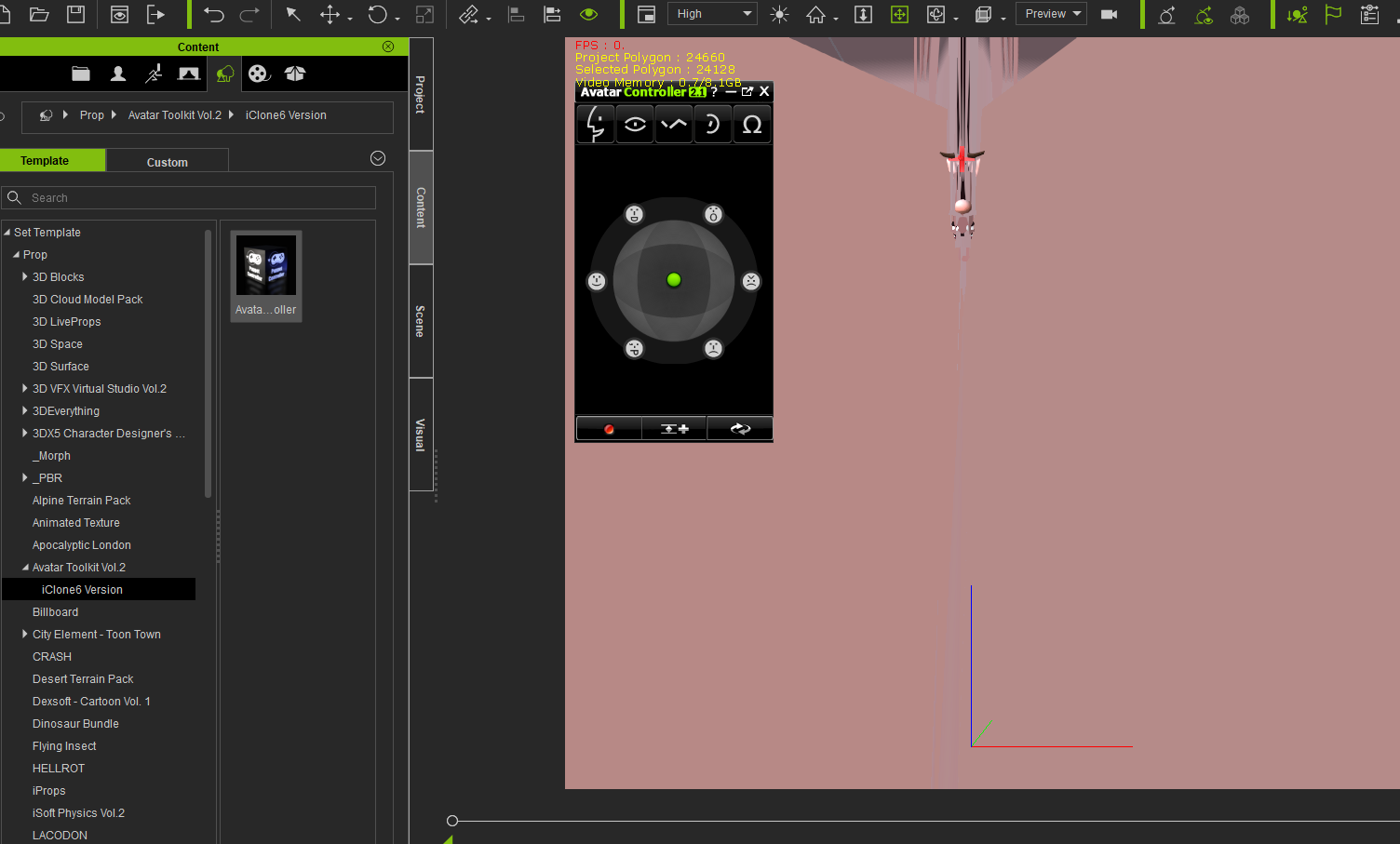This screenshot has height=844, width=1400.
Task: Click the film reel Media content icon
Action: tap(259, 74)
